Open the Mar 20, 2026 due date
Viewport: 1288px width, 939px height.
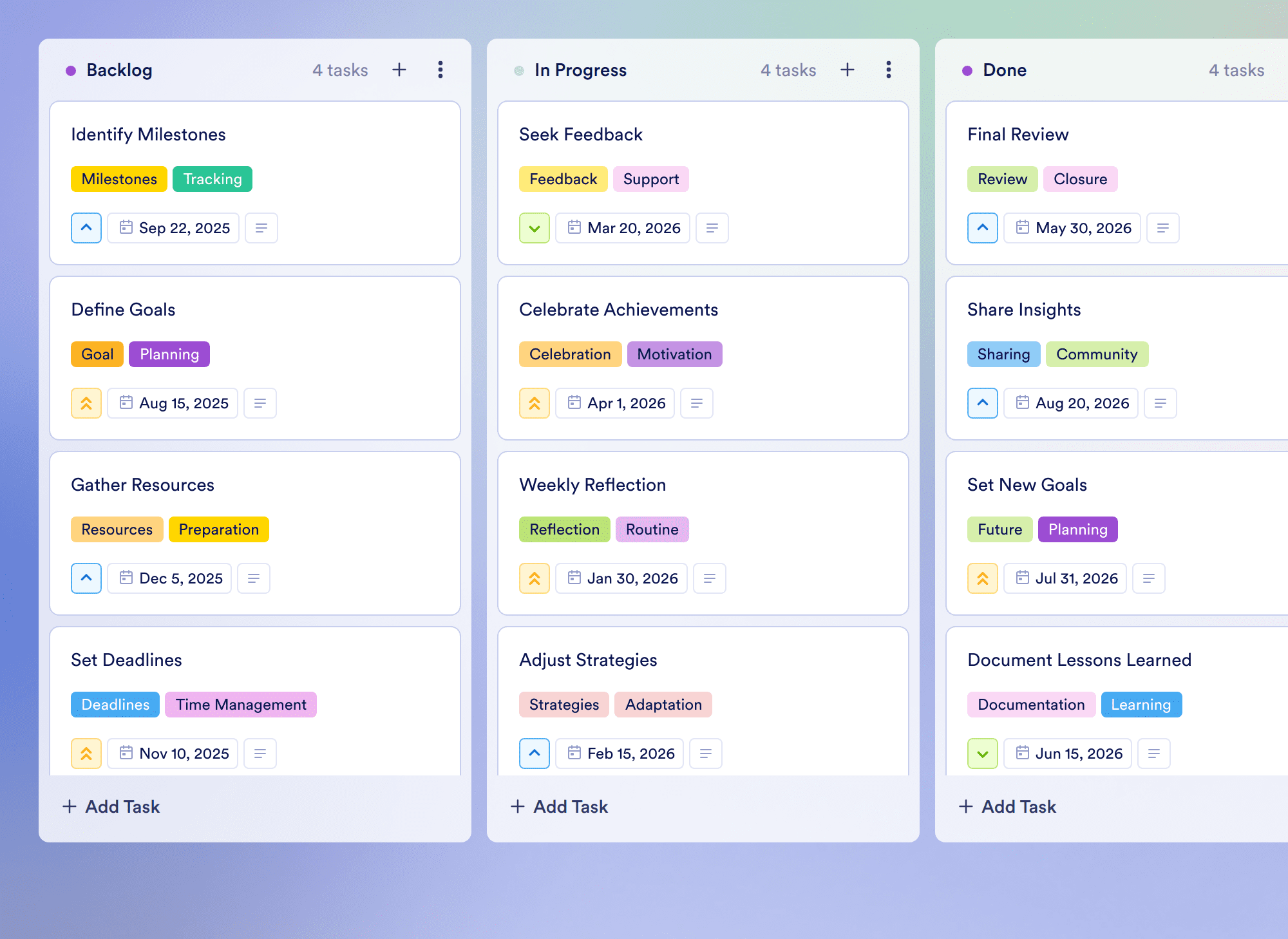pyautogui.click(x=623, y=228)
